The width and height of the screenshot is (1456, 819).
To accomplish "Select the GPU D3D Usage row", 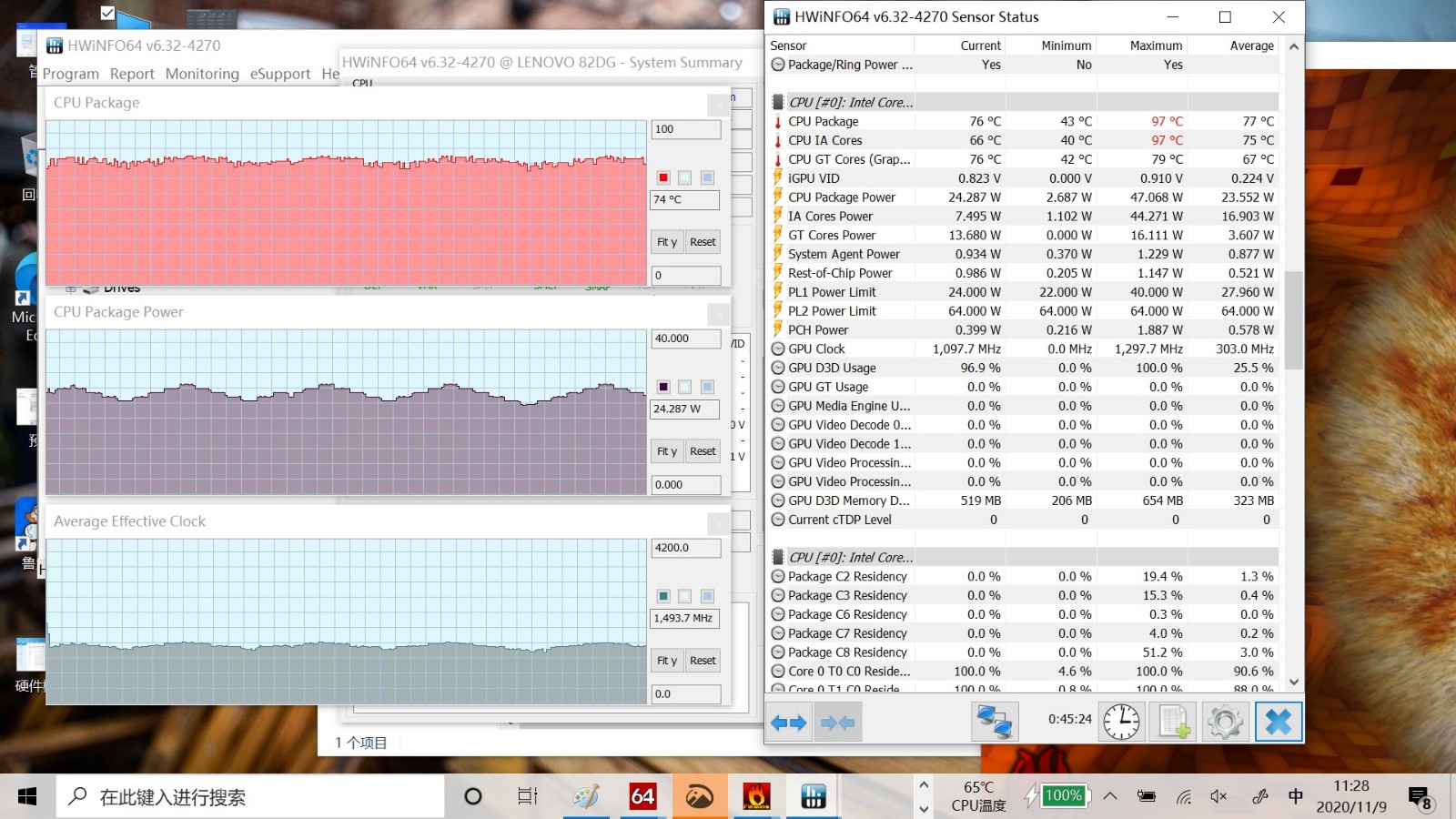I will click(x=1023, y=368).
